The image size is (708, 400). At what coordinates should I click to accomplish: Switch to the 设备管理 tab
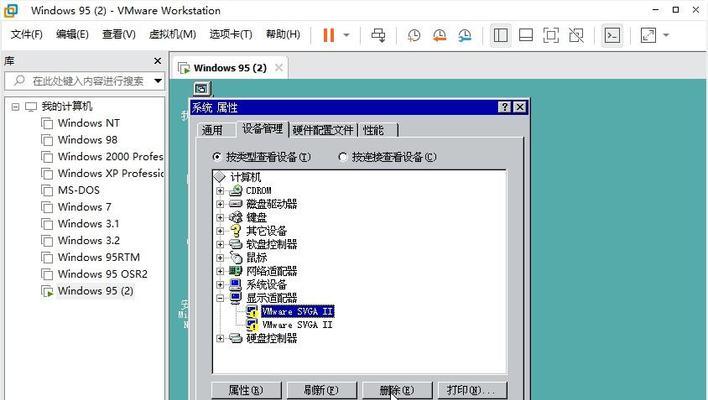262,129
